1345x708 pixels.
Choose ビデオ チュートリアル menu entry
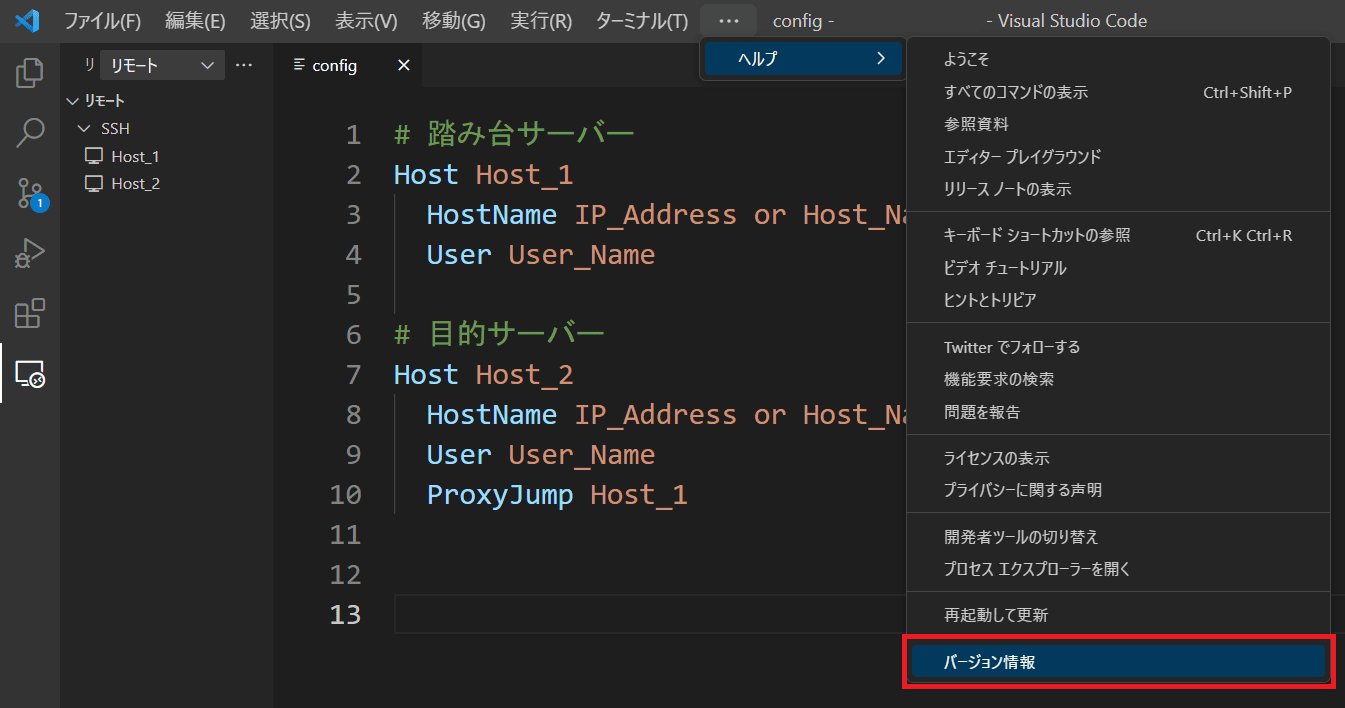[1118, 268]
